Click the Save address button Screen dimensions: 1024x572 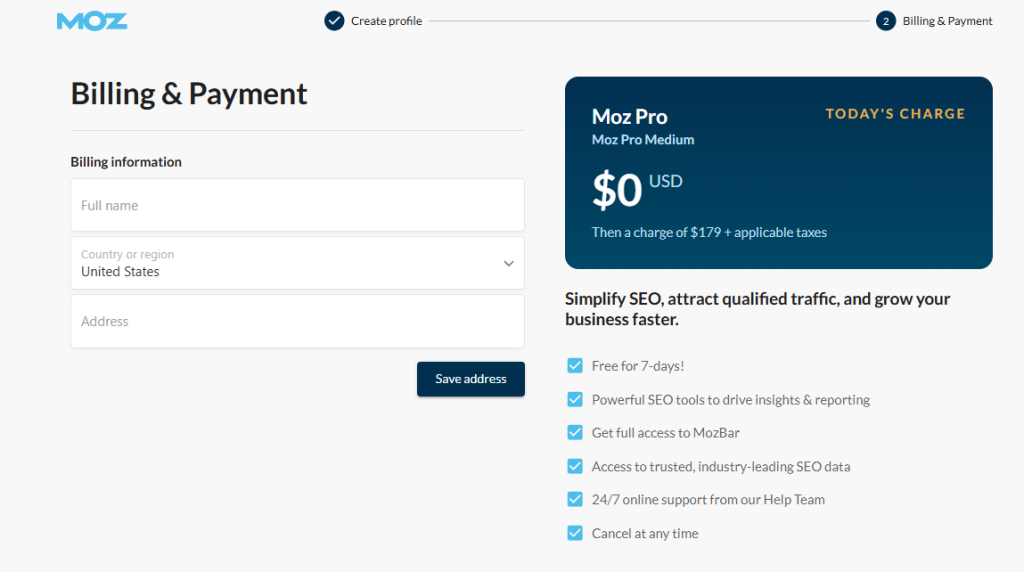coord(471,379)
